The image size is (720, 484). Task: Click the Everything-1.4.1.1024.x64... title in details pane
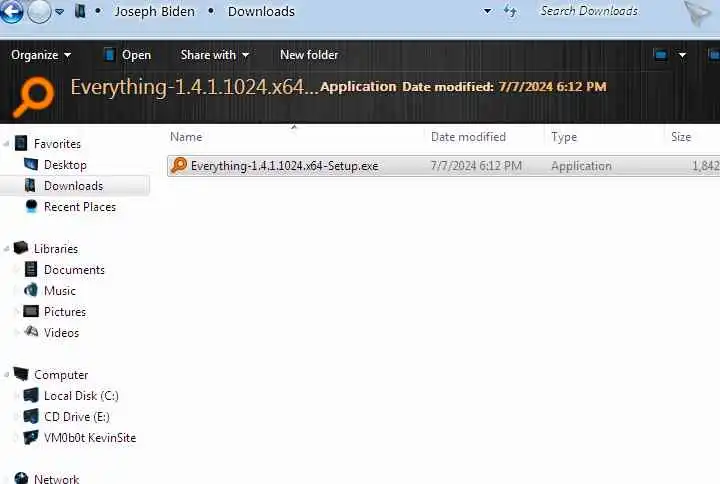[x=194, y=87]
